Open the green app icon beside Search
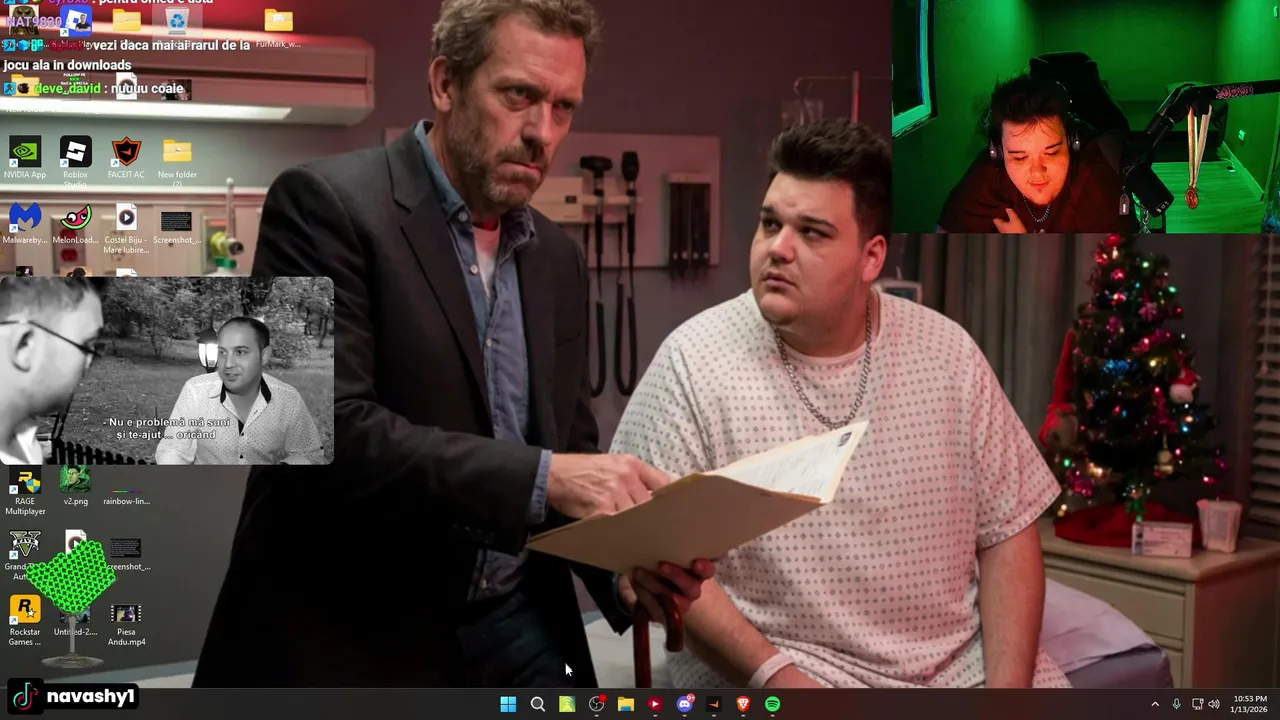The height and width of the screenshot is (720, 1280). [567, 704]
